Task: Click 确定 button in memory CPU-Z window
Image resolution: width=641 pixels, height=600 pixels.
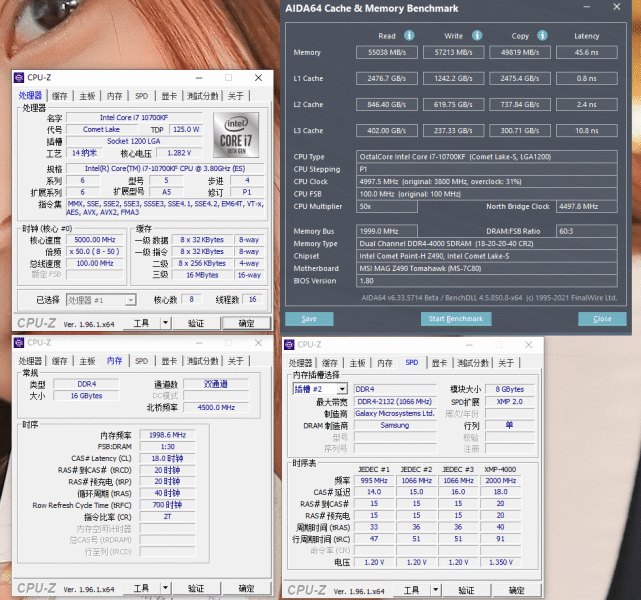Action: pyautogui.click(x=246, y=588)
